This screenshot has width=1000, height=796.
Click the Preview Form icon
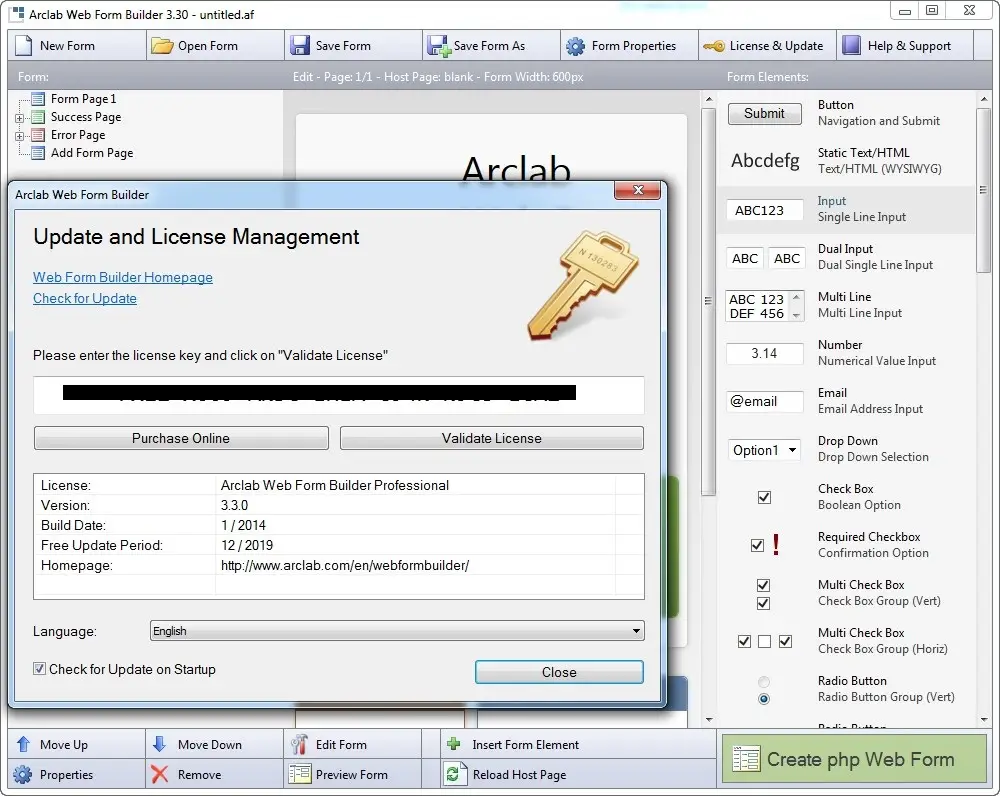299,774
